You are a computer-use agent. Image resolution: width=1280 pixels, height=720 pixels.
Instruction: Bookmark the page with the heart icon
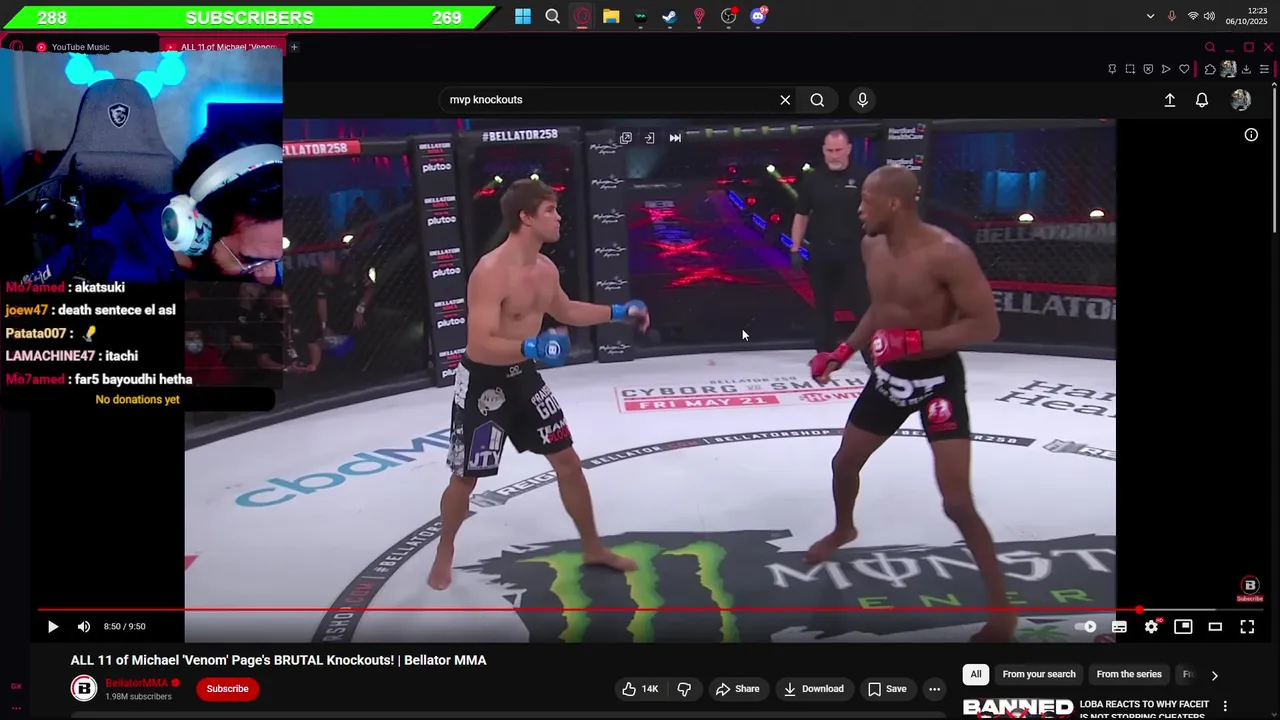pos(1184,69)
